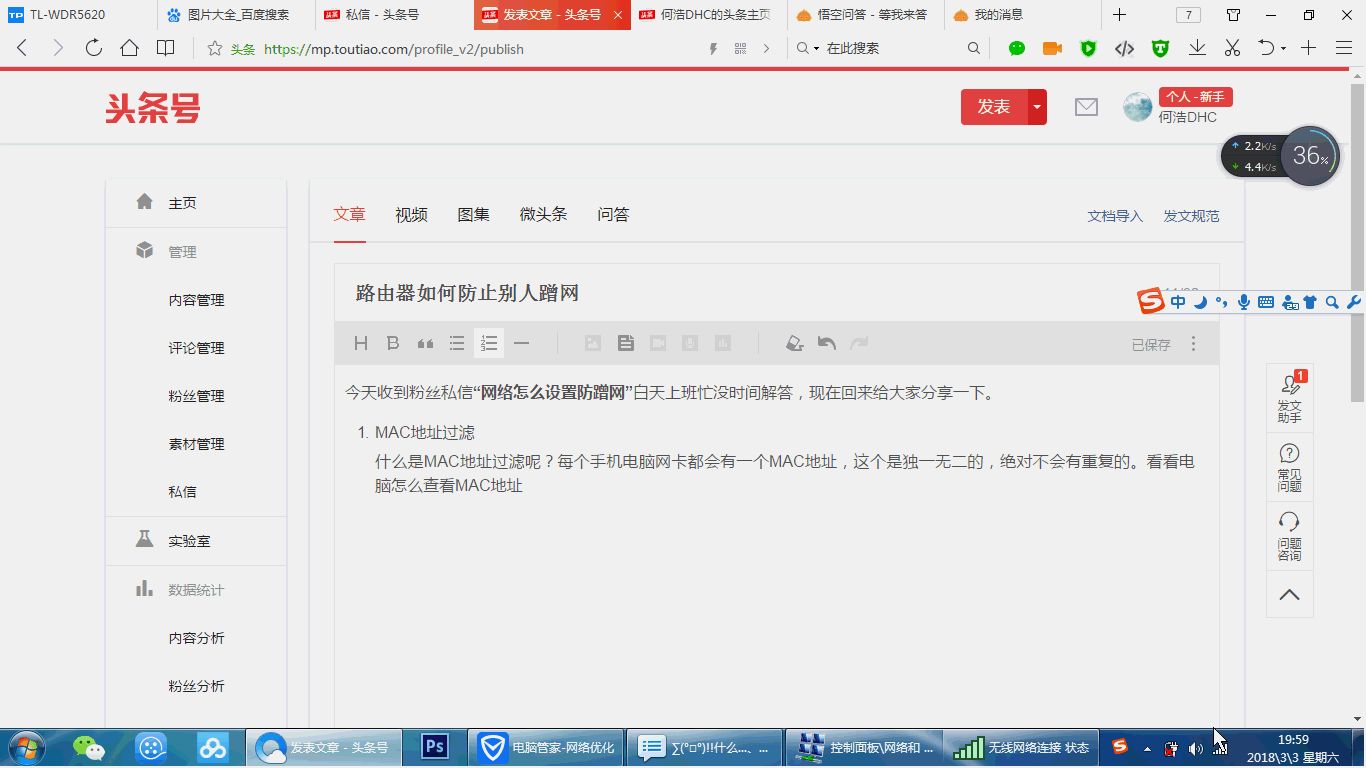The image size is (1366, 768).
Task: Bookmark page with star icon
Action: point(214,48)
